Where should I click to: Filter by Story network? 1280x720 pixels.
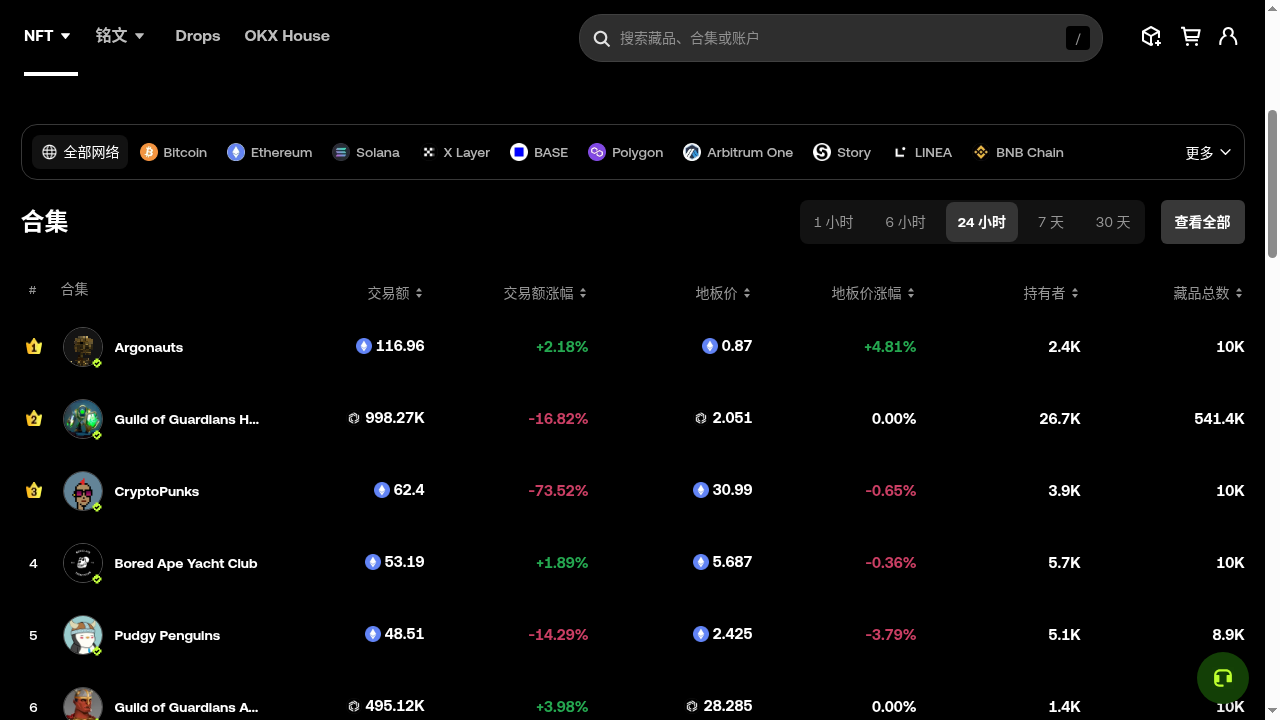tap(842, 152)
